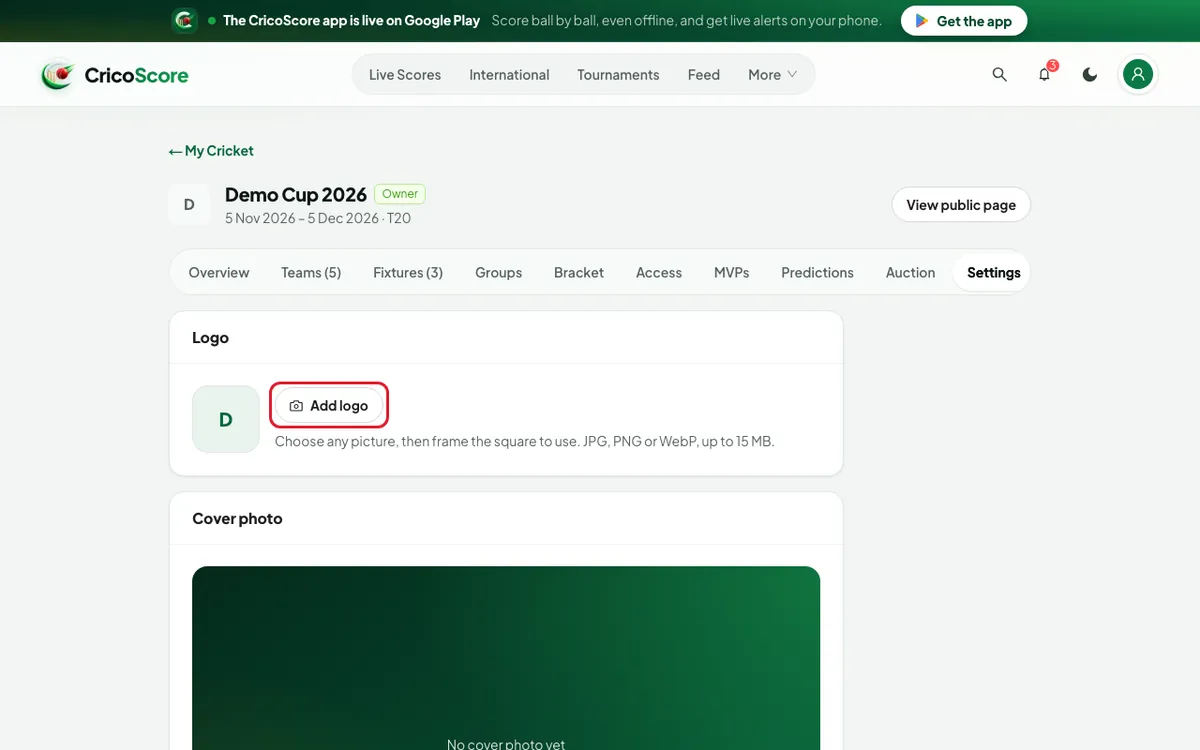Go back to My Cricket
This screenshot has width=1200, height=750.
click(211, 151)
